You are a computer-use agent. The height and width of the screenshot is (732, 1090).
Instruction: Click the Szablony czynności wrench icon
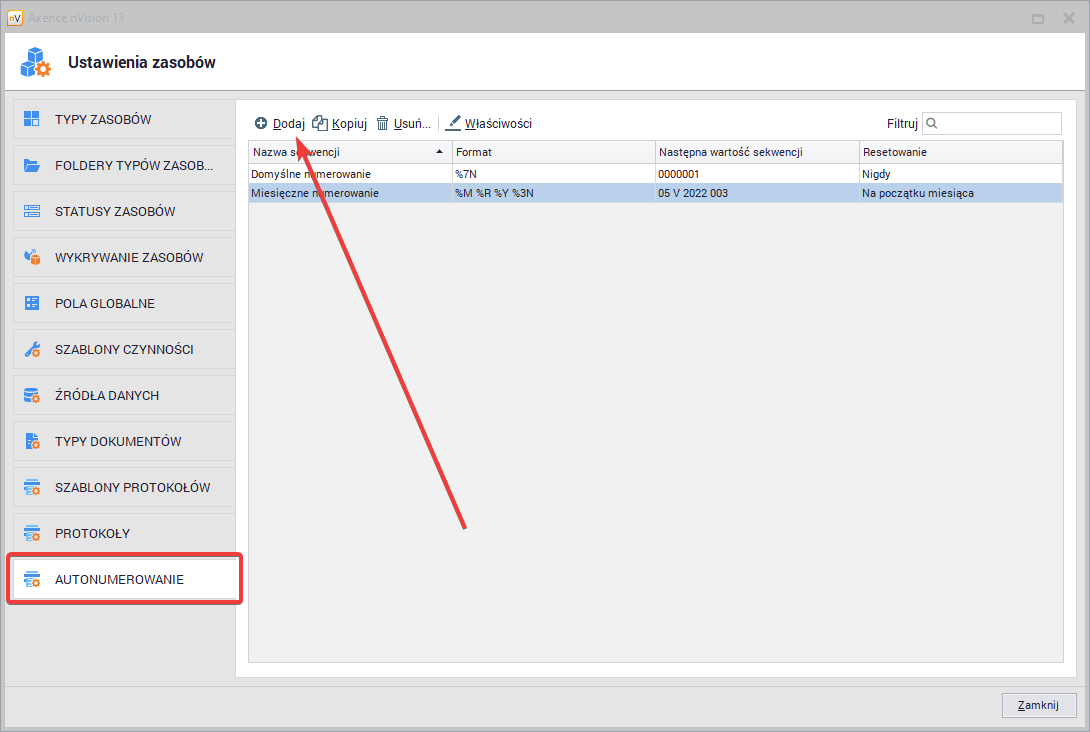(x=32, y=350)
